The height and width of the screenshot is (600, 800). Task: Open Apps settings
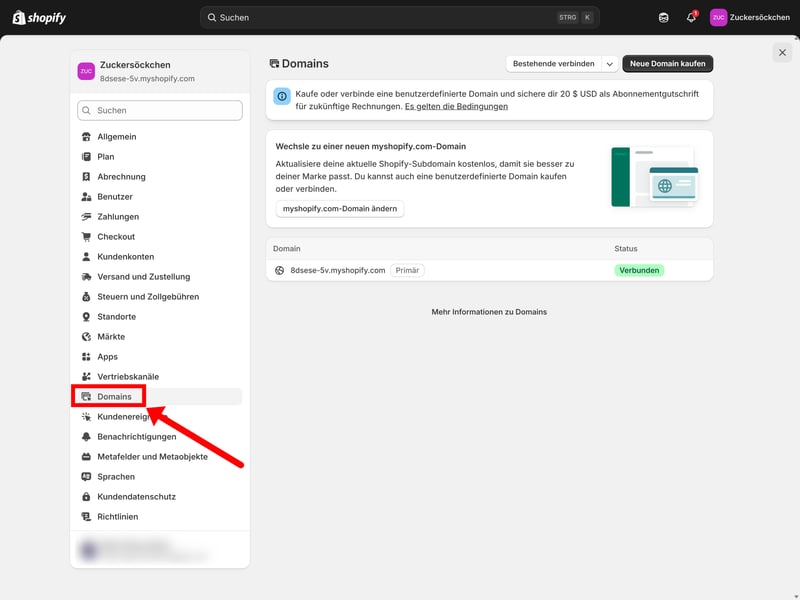[160, 357]
